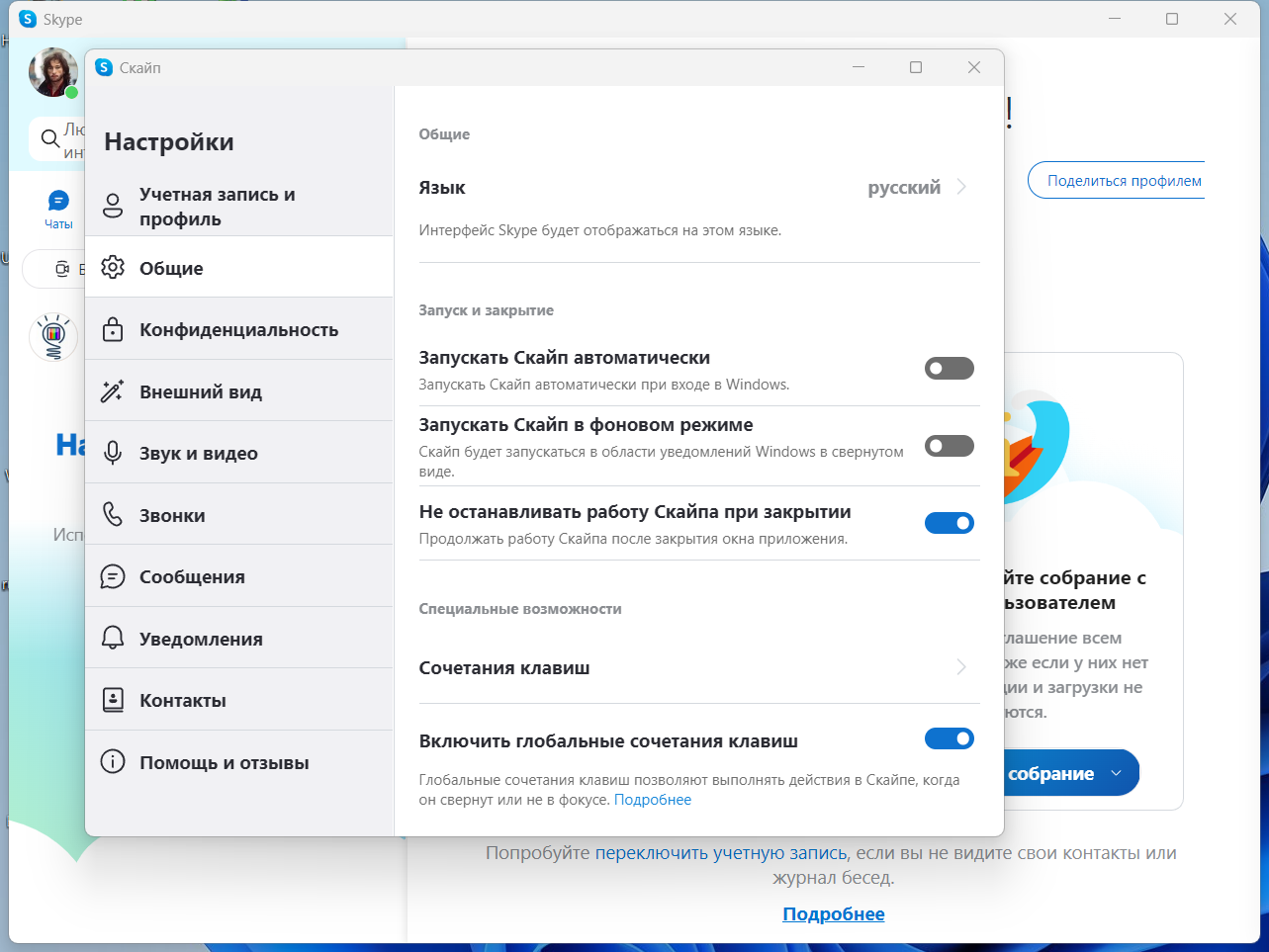Click the gear icon next to Общие
The image size is (1269, 952).
pyautogui.click(x=113, y=268)
